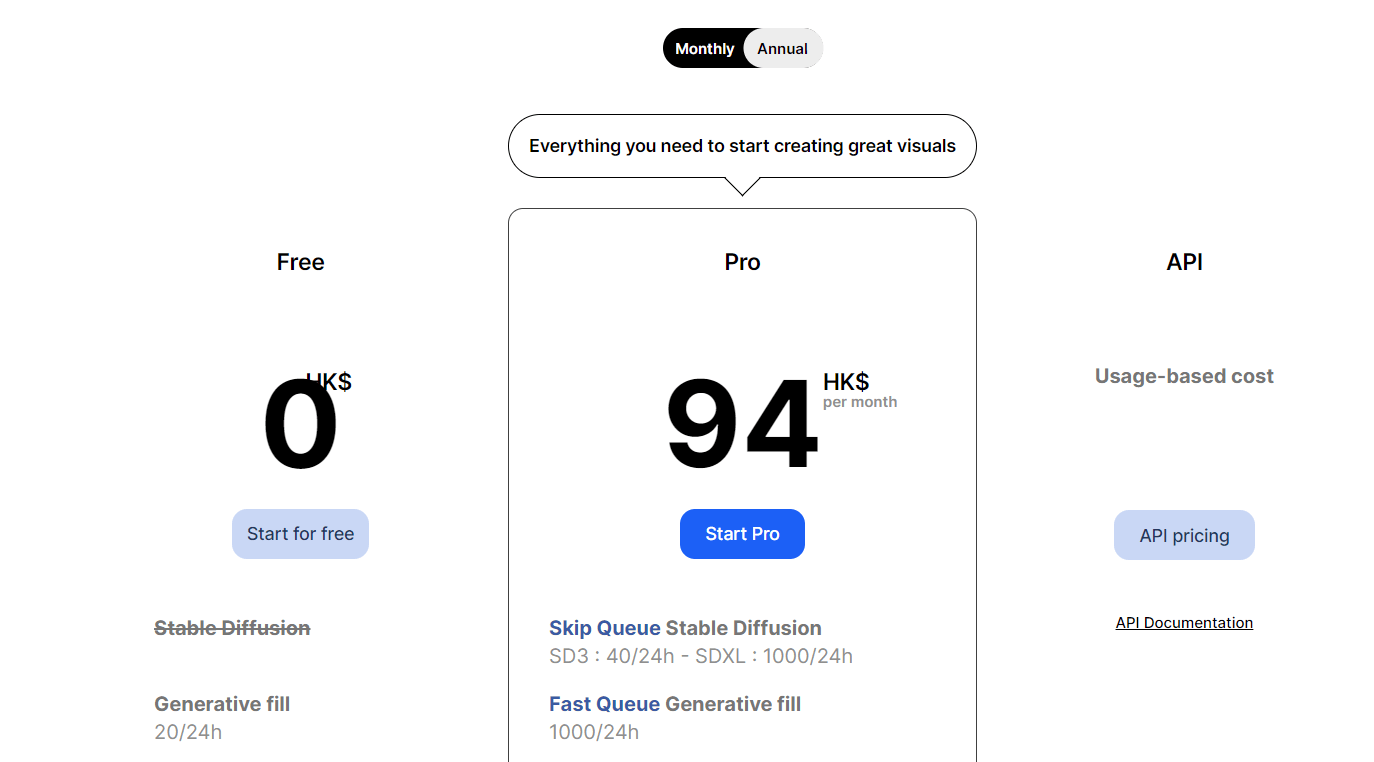Click the Start for free button
The height and width of the screenshot is (762, 1374).
(x=300, y=533)
